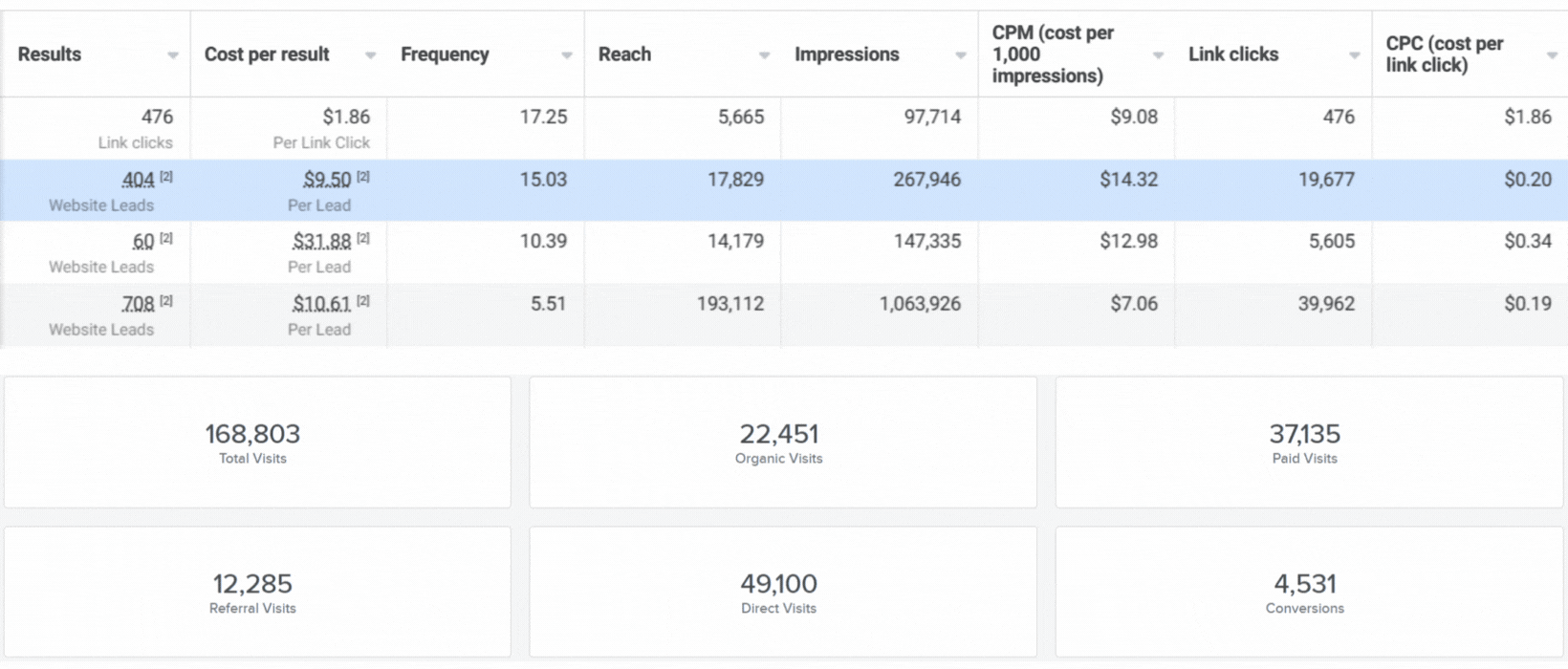Open the Frequency column dropdown arrow
Viewport: 1568px width, 669px height.
pos(567,55)
